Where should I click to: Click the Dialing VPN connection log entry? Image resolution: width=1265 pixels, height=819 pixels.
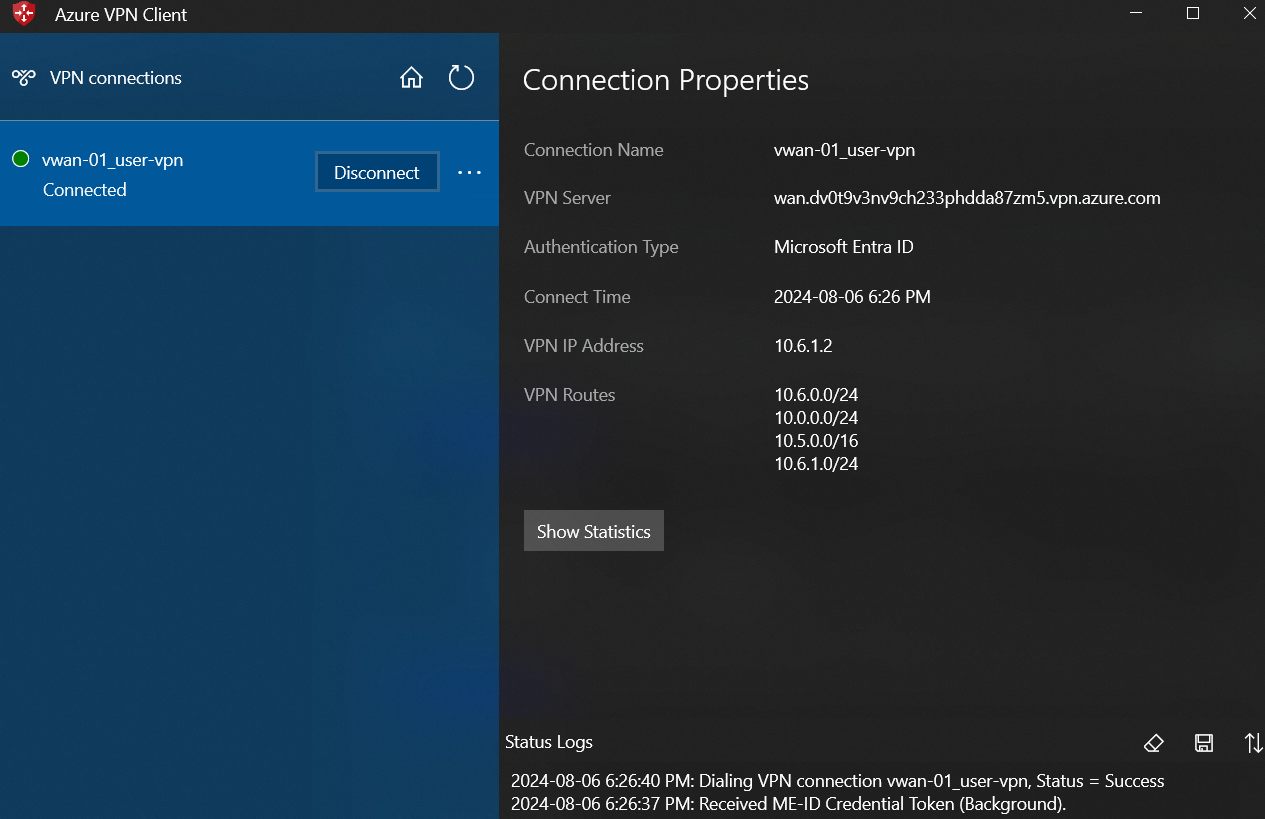(837, 781)
